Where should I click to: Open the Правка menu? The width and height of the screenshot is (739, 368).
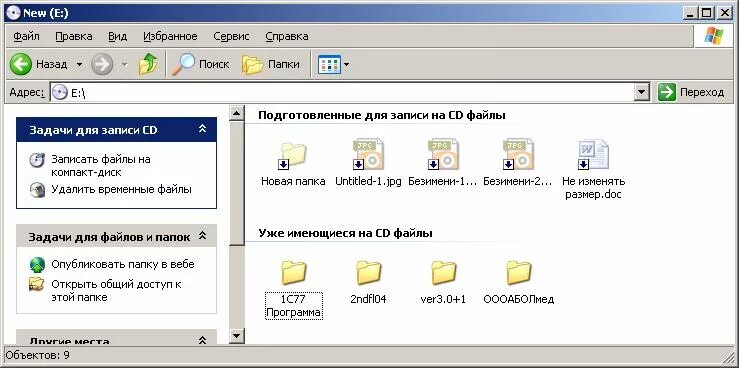click(74, 36)
